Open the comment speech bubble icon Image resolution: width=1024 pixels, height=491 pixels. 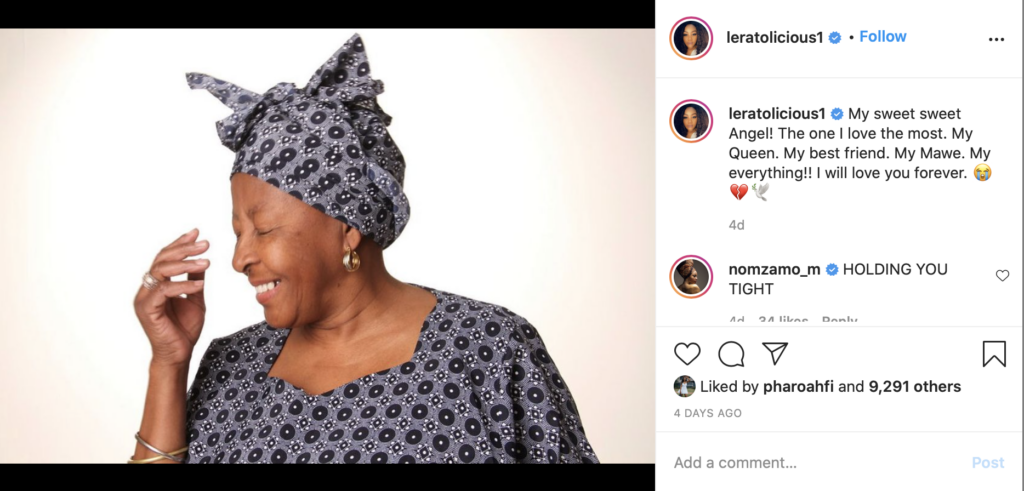[731, 354]
